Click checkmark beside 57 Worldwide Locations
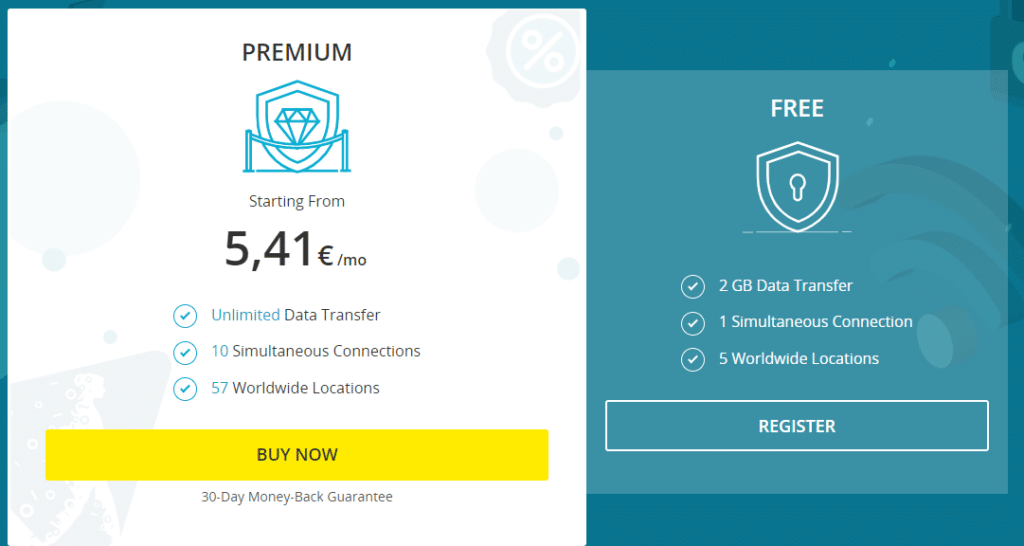The height and width of the screenshot is (546, 1024). coord(185,389)
